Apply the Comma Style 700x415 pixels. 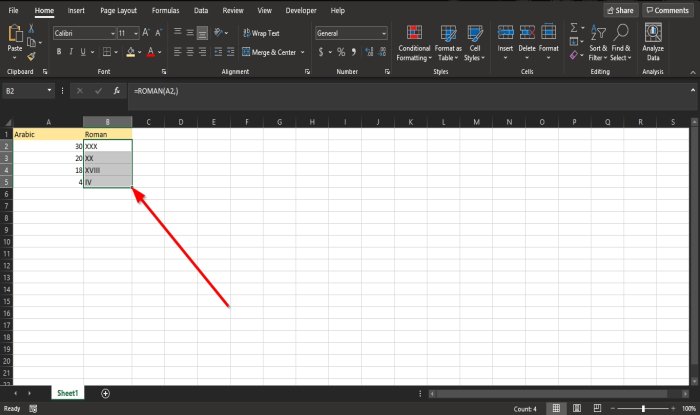click(x=354, y=52)
